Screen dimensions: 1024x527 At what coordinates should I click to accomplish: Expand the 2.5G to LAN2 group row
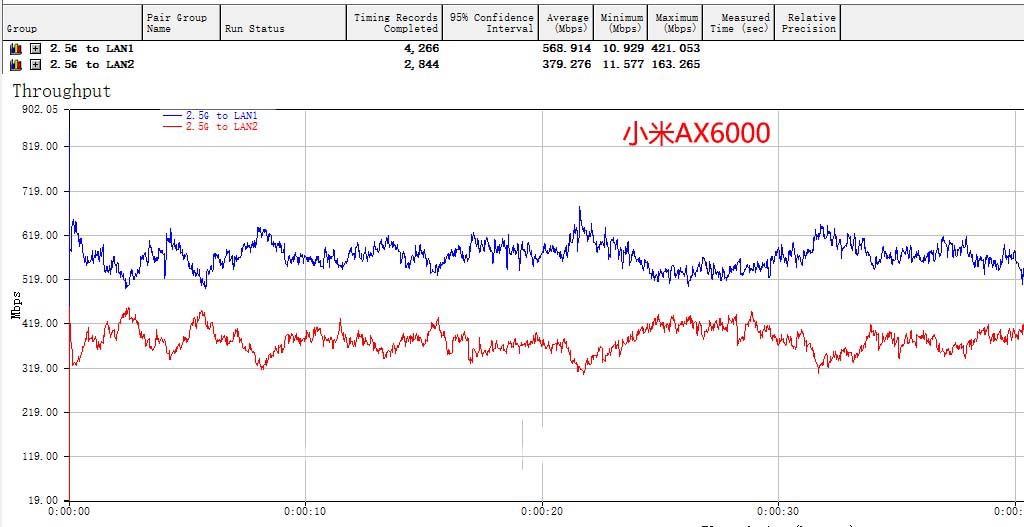36,65
